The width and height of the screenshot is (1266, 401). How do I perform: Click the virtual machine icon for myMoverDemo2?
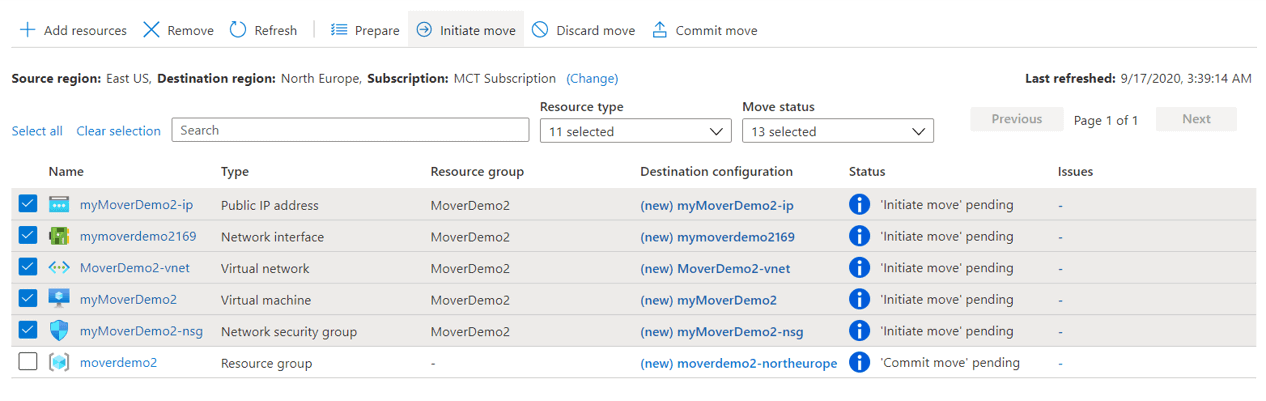[59, 299]
